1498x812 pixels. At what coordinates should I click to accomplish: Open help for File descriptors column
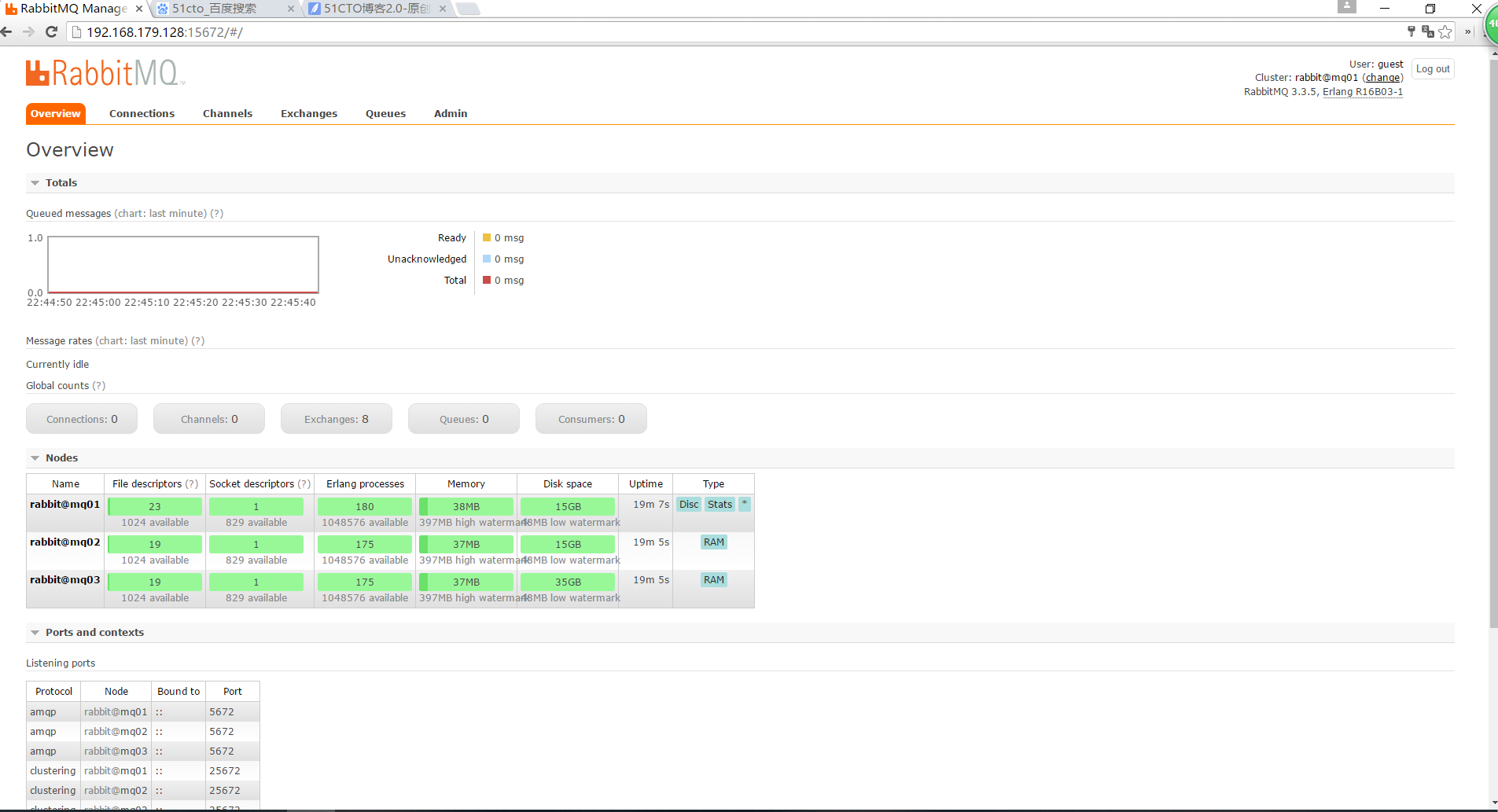[192, 483]
